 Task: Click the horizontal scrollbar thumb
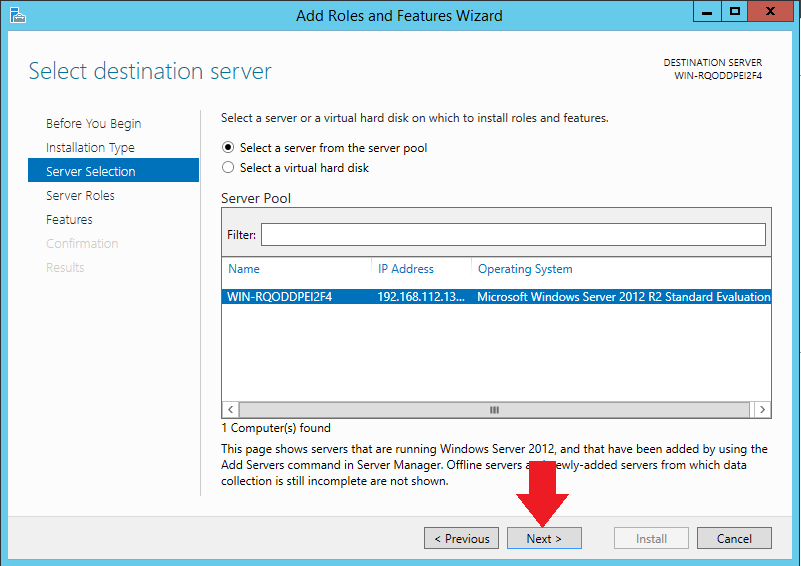[494, 410]
